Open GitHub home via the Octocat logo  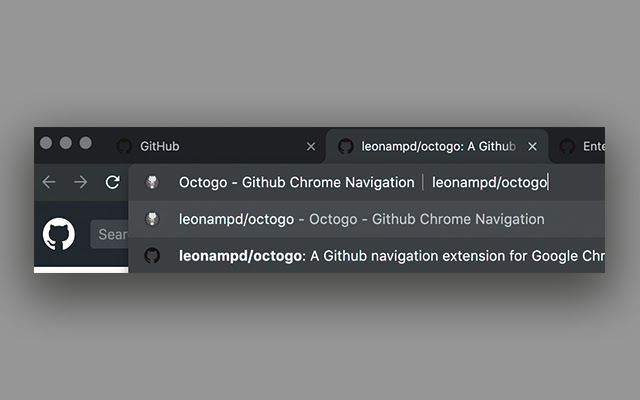tap(59, 234)
